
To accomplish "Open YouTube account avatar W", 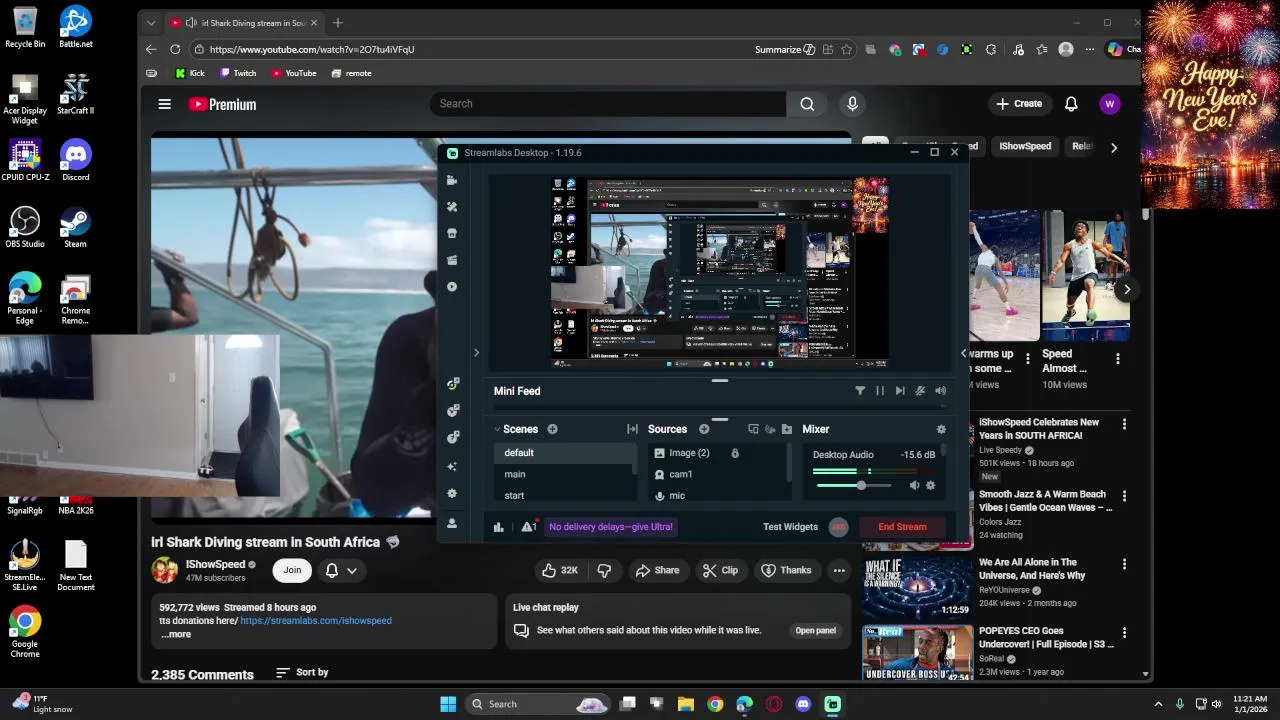I will pos(1109,104).
